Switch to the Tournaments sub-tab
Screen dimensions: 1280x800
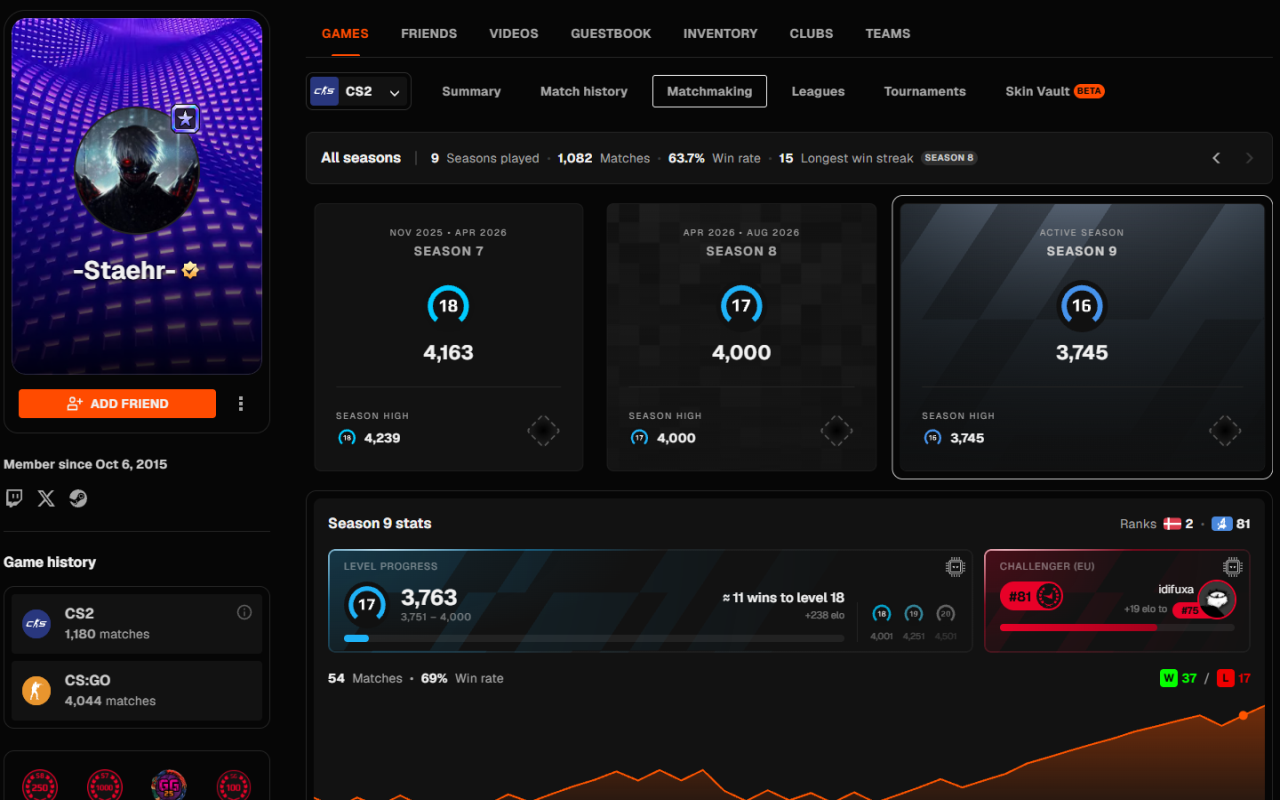[x=925, y=91]
